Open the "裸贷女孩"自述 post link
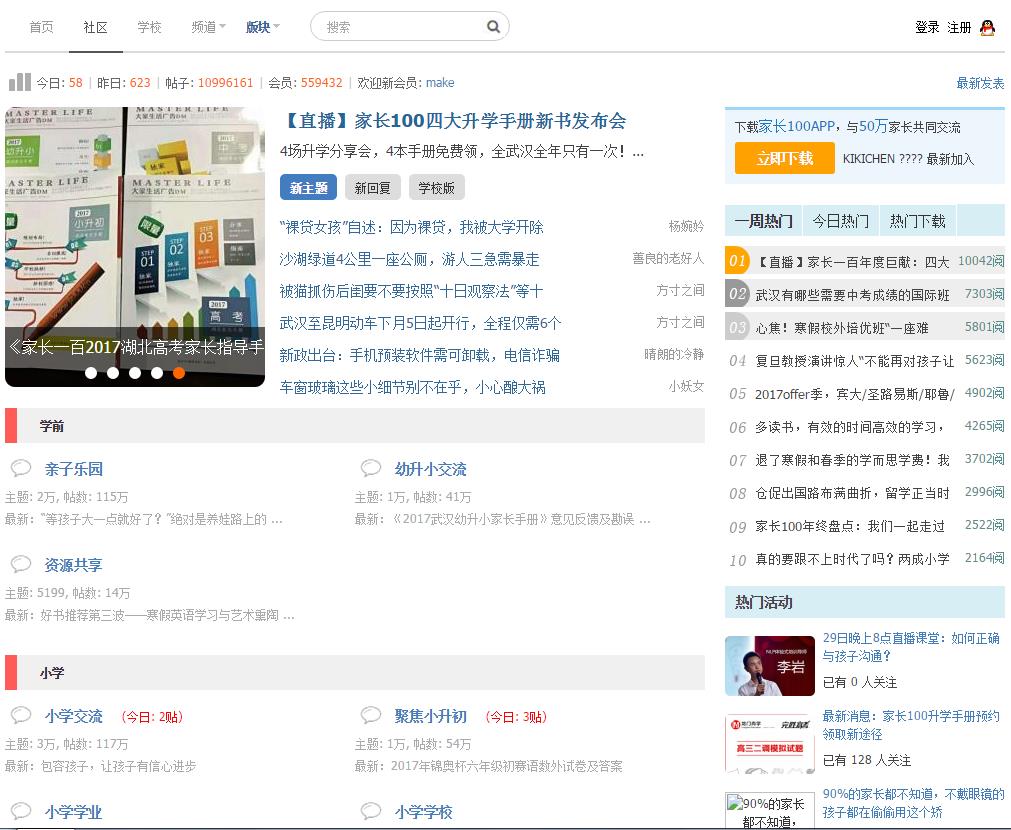The width and height of the screenshot is (1011, 830). coord(411,227)
